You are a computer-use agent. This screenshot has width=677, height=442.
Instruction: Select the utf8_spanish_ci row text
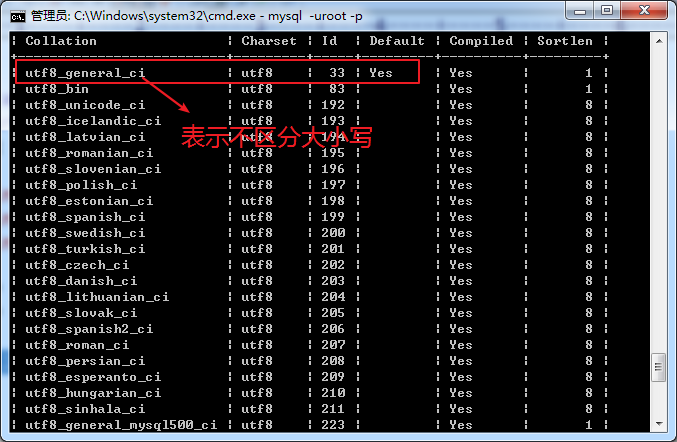click(85, 217)
